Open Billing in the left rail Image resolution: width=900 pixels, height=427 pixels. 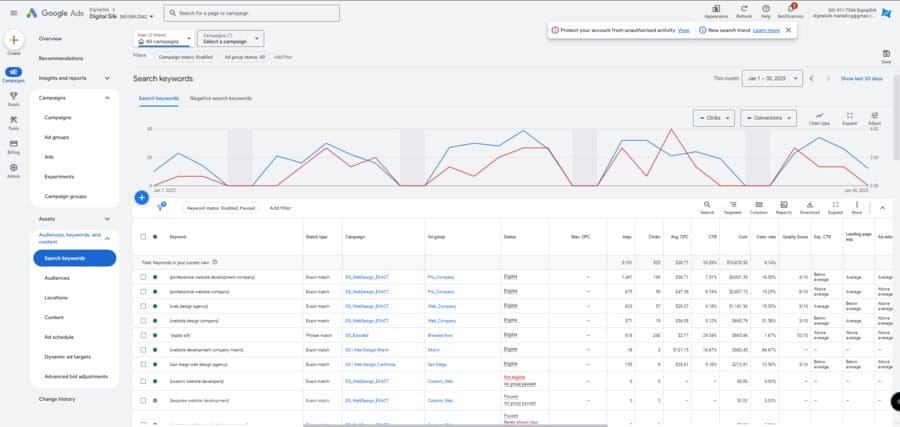[x=14, y=147]
